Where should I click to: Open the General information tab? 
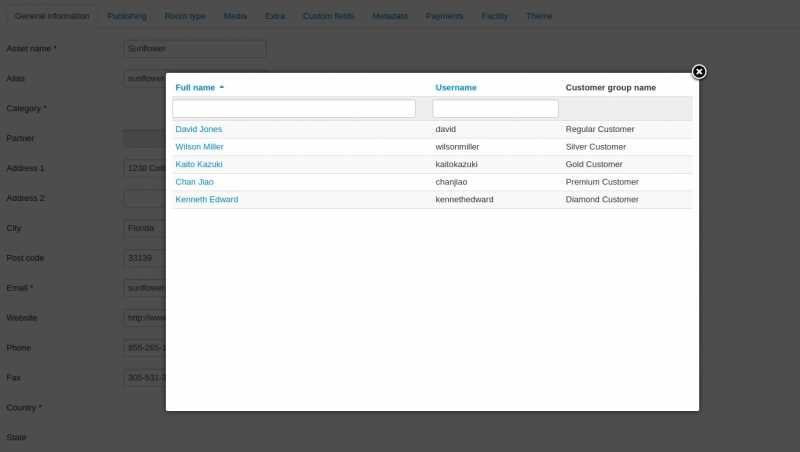coord(52,16)
